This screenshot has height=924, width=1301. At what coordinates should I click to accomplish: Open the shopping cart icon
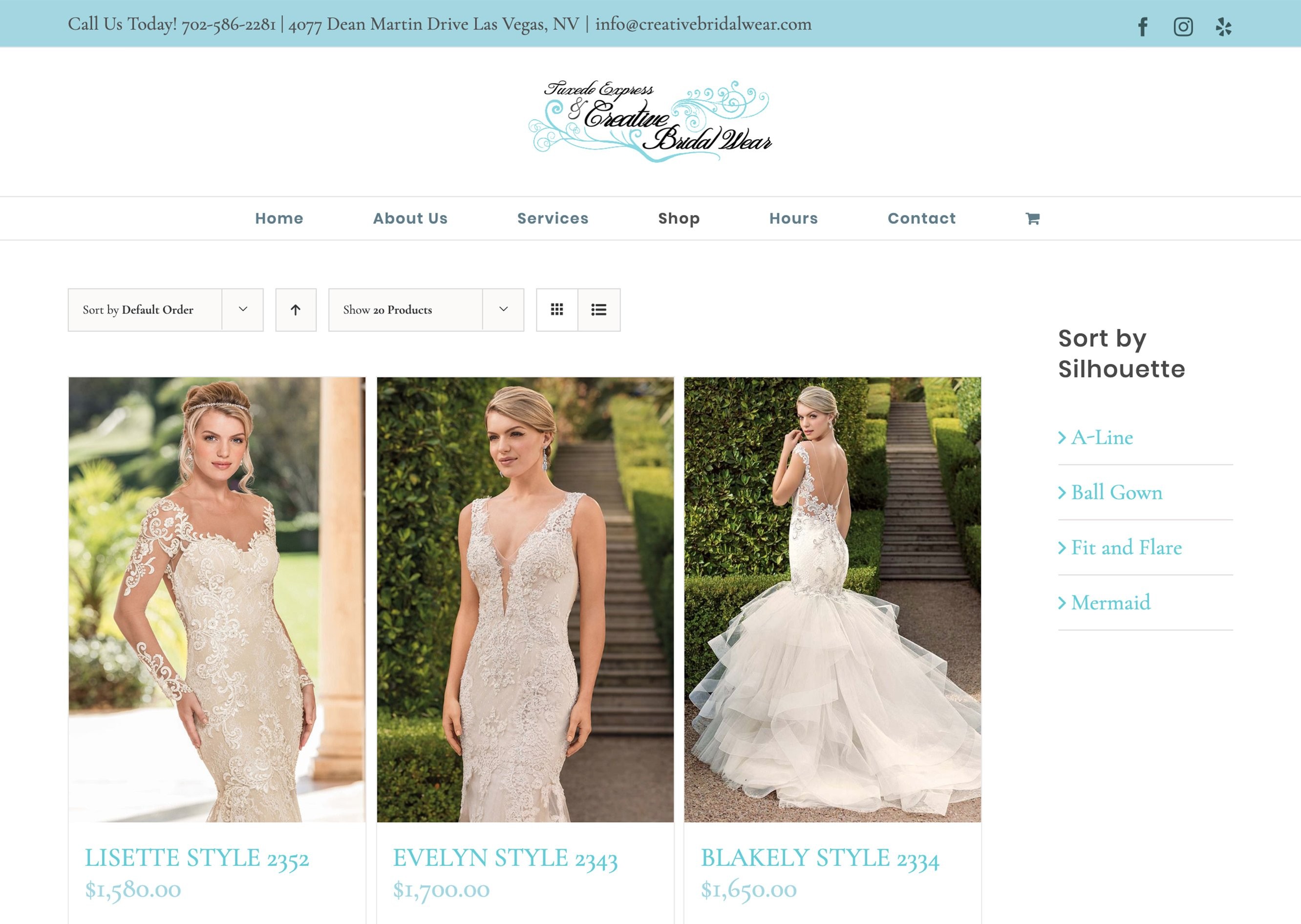tap(1031, 218)
